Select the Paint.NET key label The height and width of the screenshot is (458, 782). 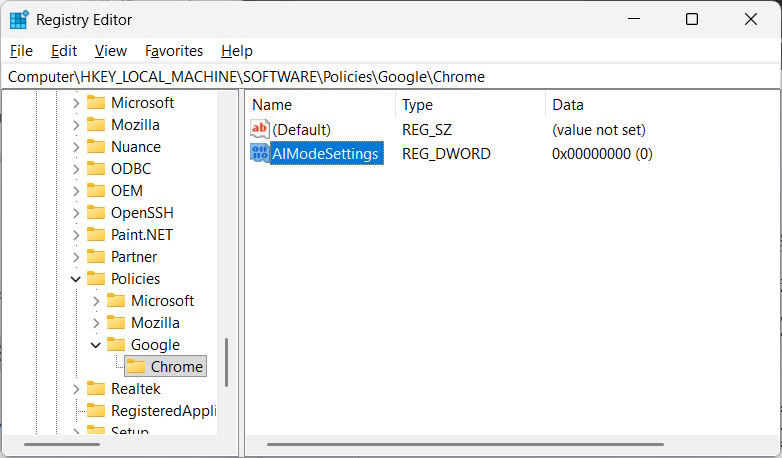pyautogui.click(x=142, y=235)
